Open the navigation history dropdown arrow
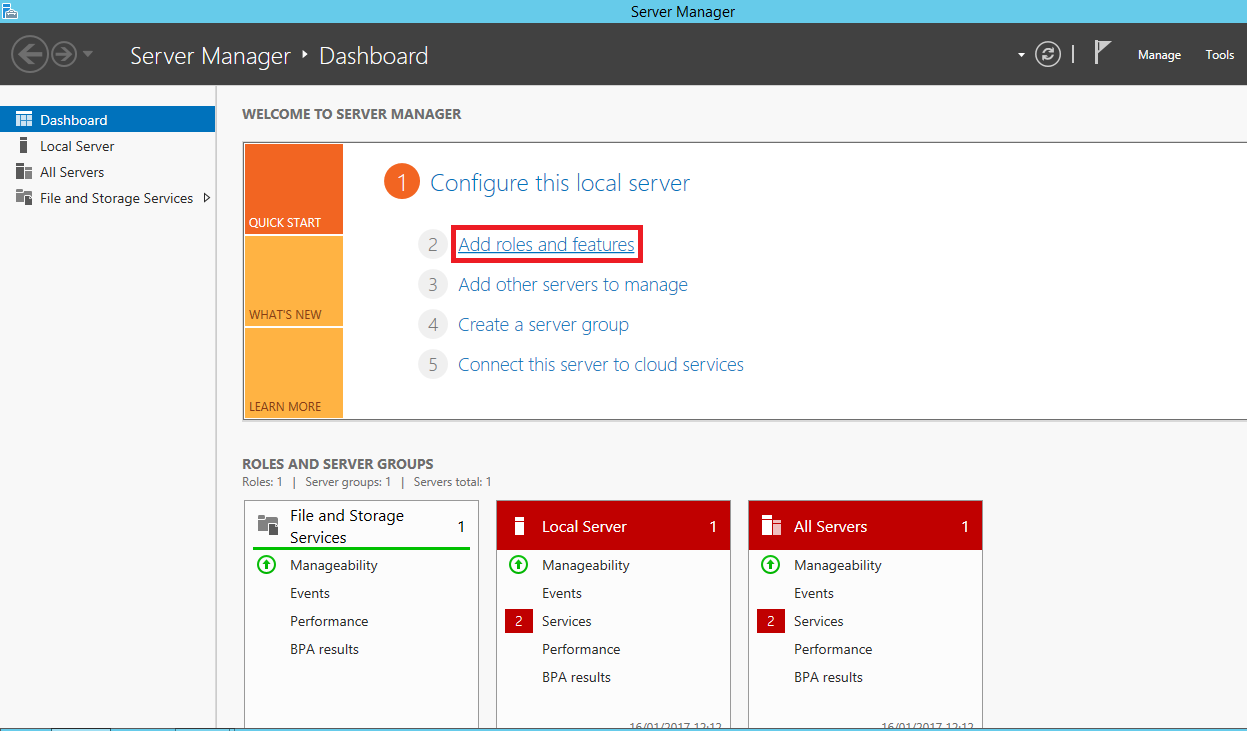Screen dimensions: 1247x731 tap(88, 54)
